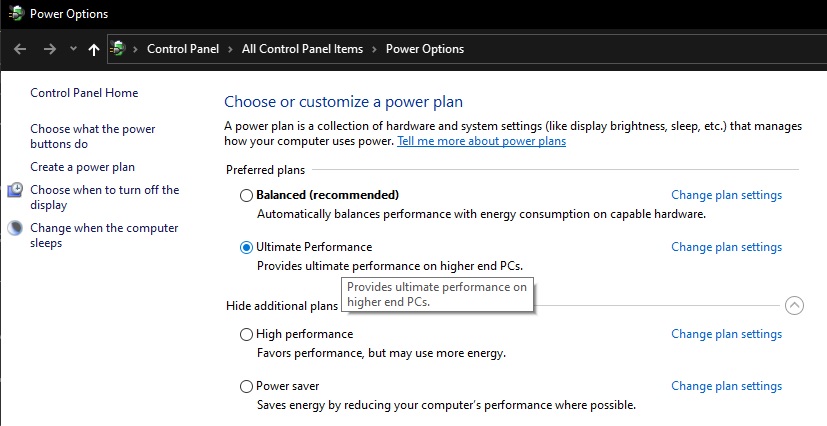Open Tell me more about power plans
The height and width of the screenshot is (426, 827).
pos(481,141)
